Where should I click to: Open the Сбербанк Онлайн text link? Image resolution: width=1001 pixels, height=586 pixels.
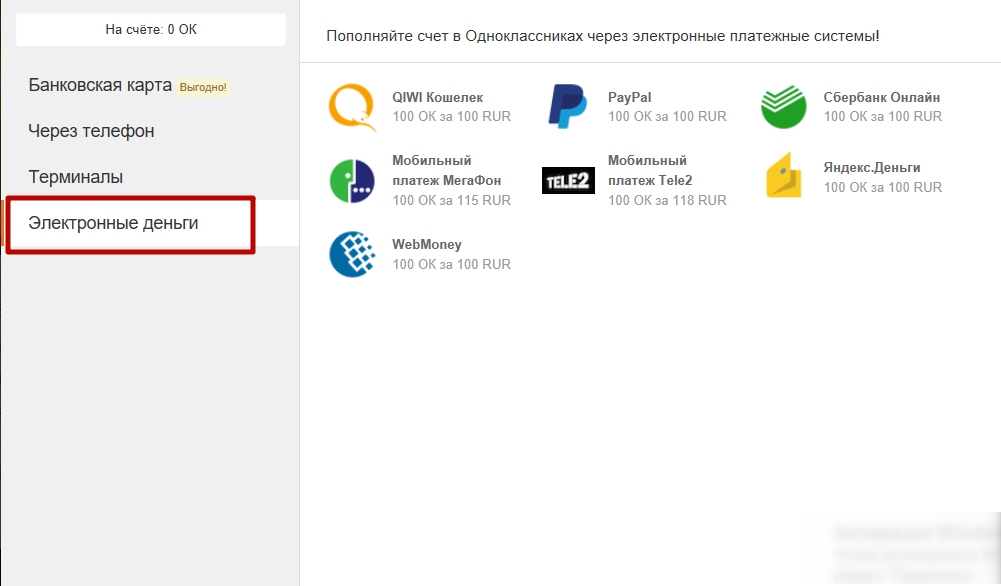click(881, 98)
